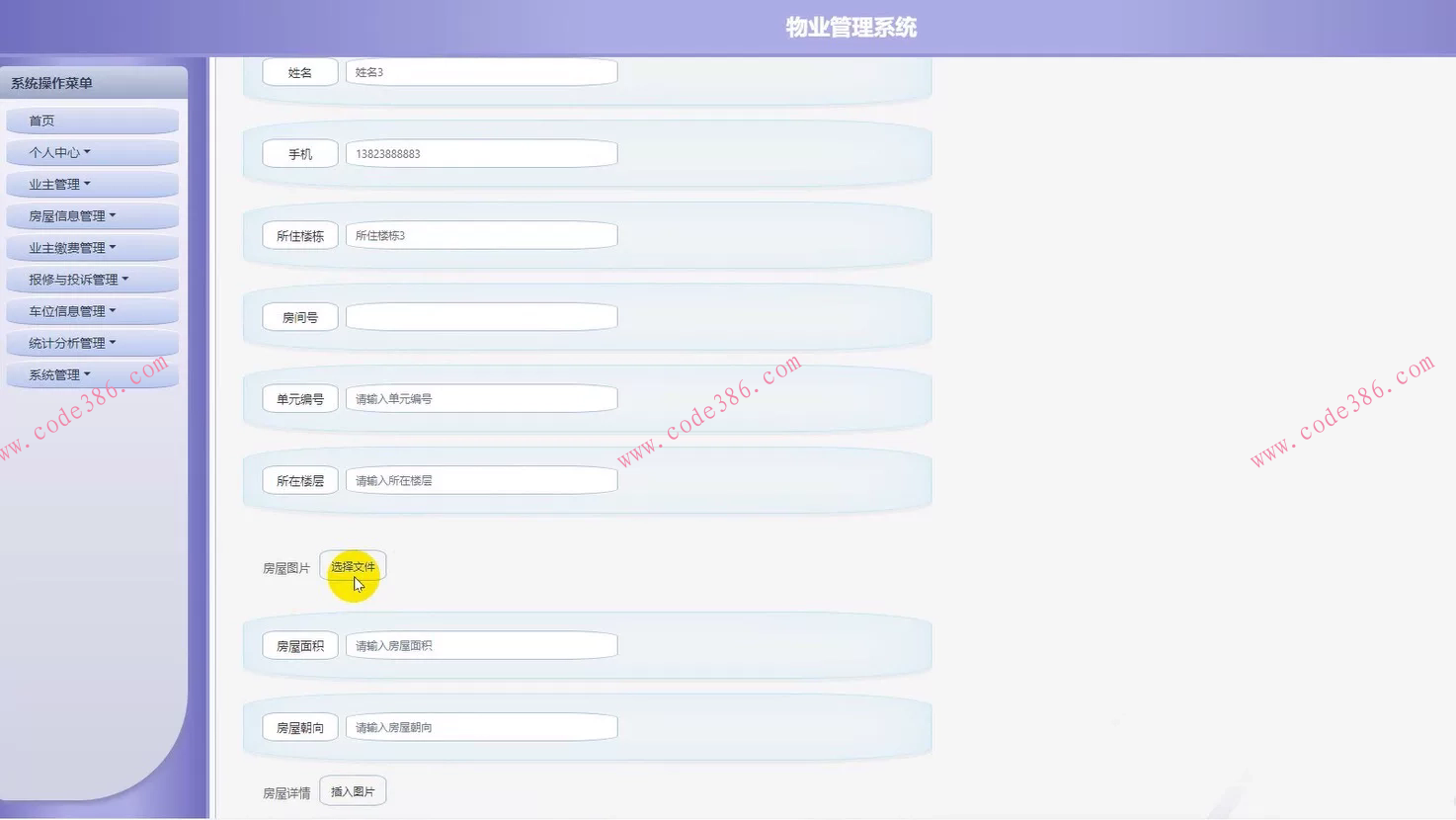Screen dimensions: 1456x820
Task: Click the 插入图片 button under 房屋详情
Action: click(x=353, y=790)
